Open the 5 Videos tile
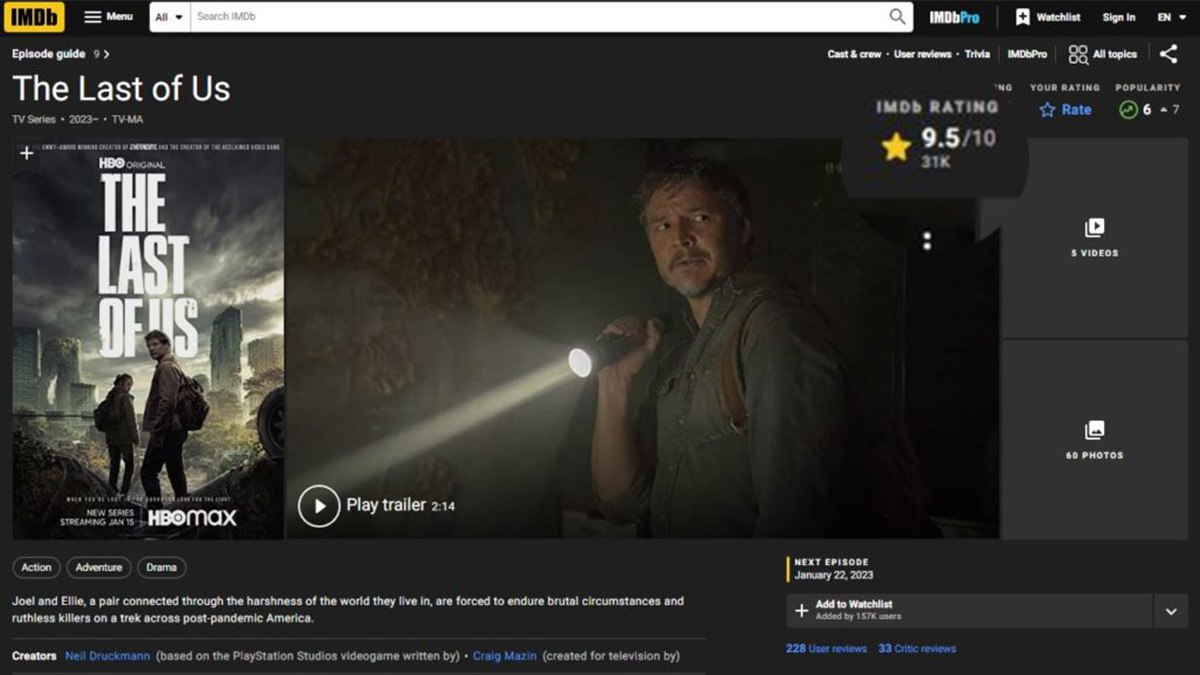This screenshot has height=675, width=1200. pos(1094,238)
